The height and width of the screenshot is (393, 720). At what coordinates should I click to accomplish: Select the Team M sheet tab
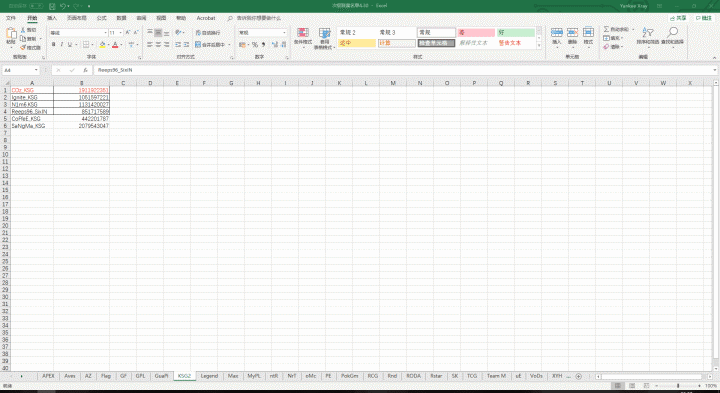[496, 376]
